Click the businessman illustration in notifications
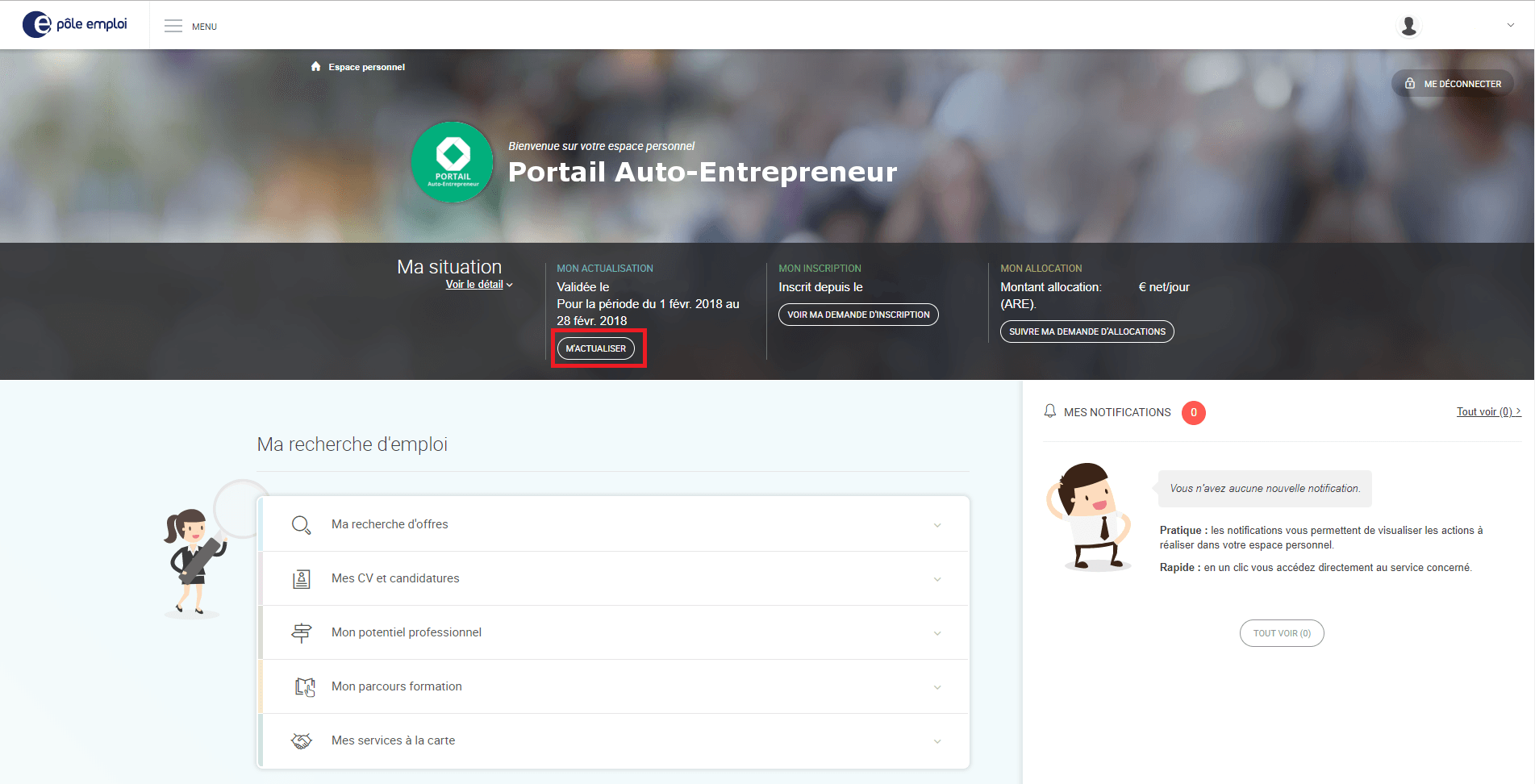Screen dimensions: 1535x784 (x=1089, y=516)
